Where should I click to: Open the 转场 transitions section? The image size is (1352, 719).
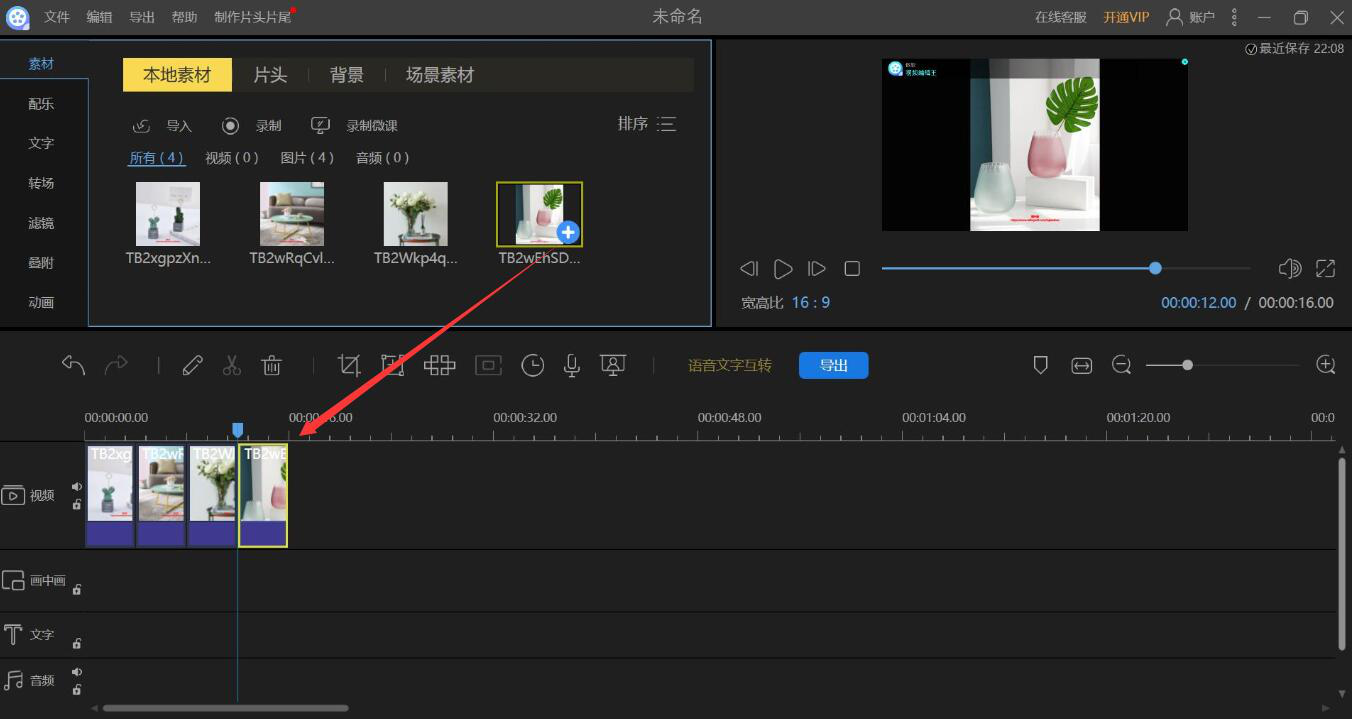click(41, 183)
